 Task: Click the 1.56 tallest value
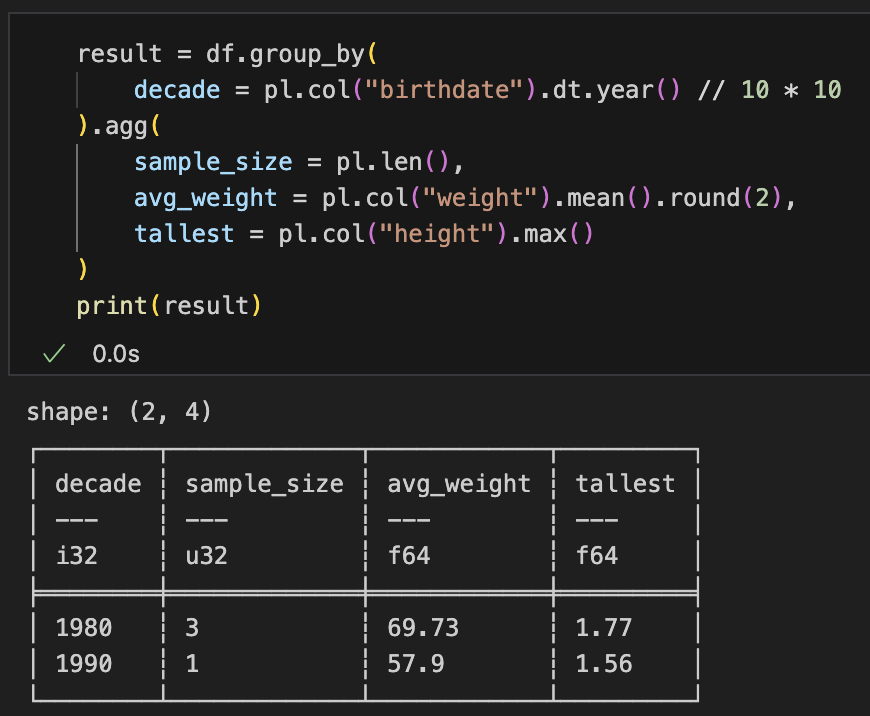coord(603,664)
